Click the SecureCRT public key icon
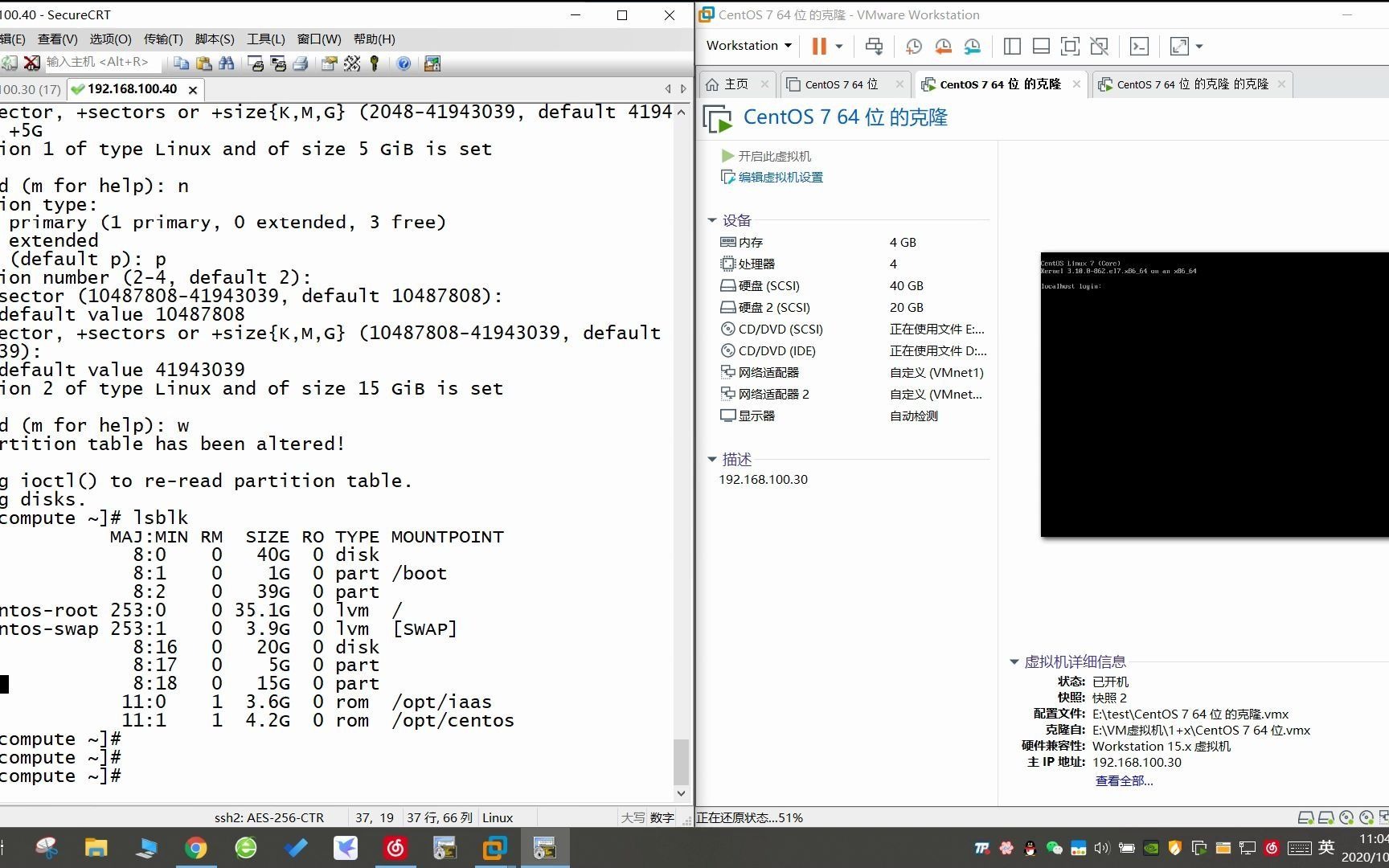 [374, 63]
